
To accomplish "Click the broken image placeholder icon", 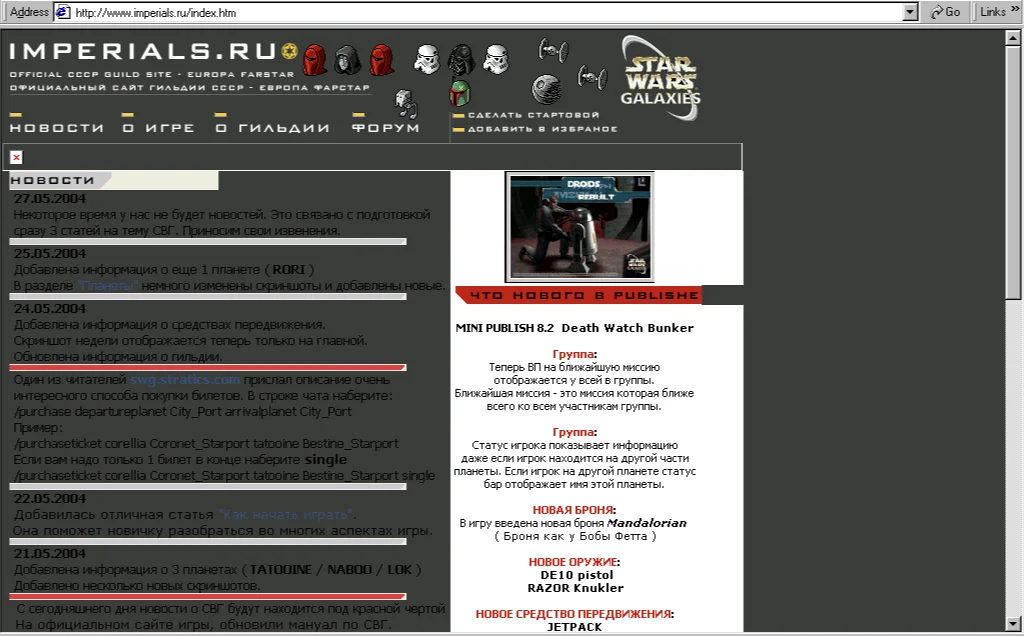I will pos(16,157).
